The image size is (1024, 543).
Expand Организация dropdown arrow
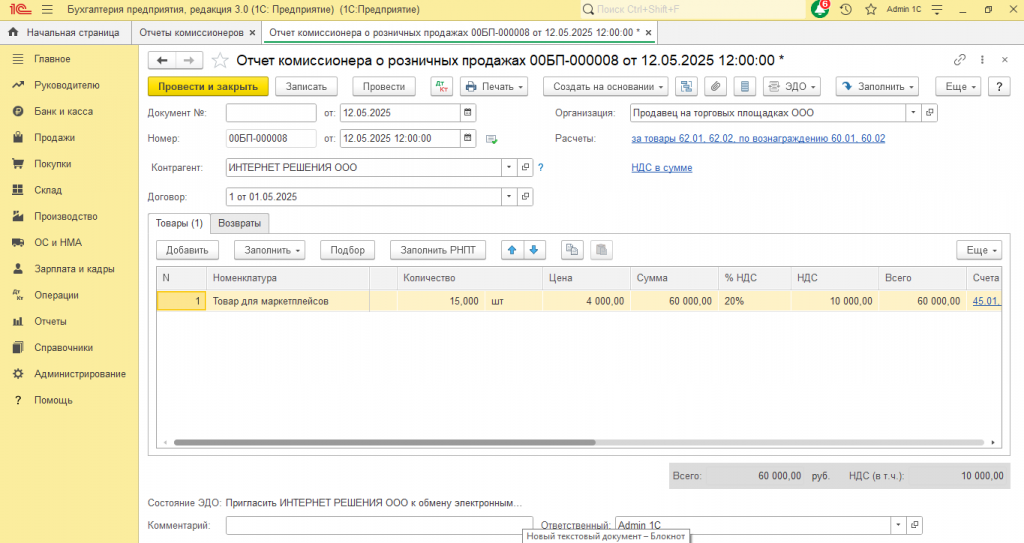click(913, 113)
